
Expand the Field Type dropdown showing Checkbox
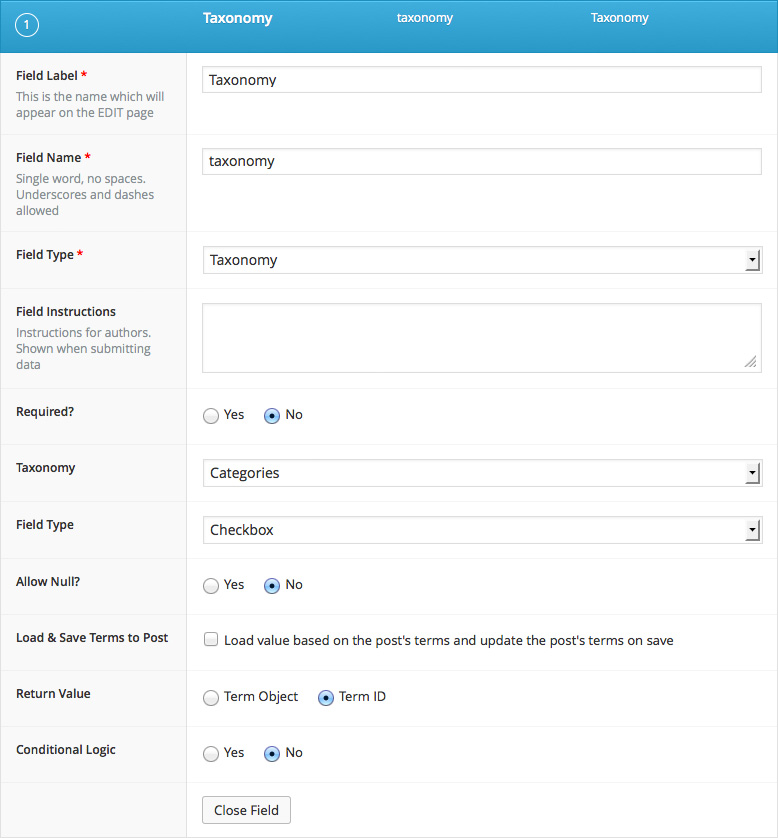482,530
